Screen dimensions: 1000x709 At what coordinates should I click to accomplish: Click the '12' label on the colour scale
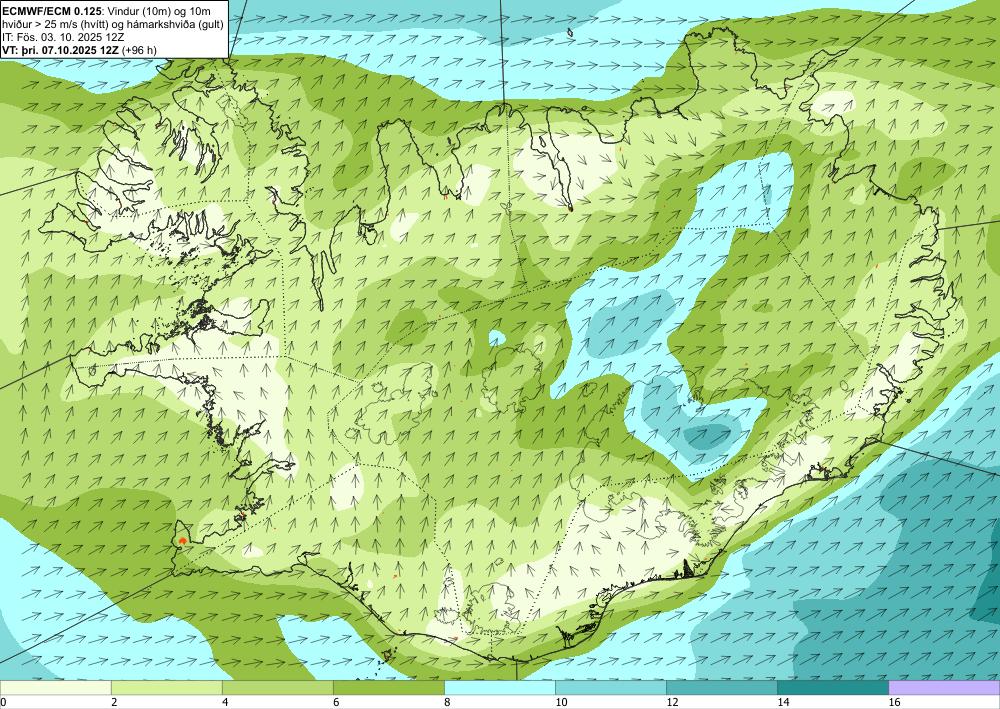coord(672,703)
